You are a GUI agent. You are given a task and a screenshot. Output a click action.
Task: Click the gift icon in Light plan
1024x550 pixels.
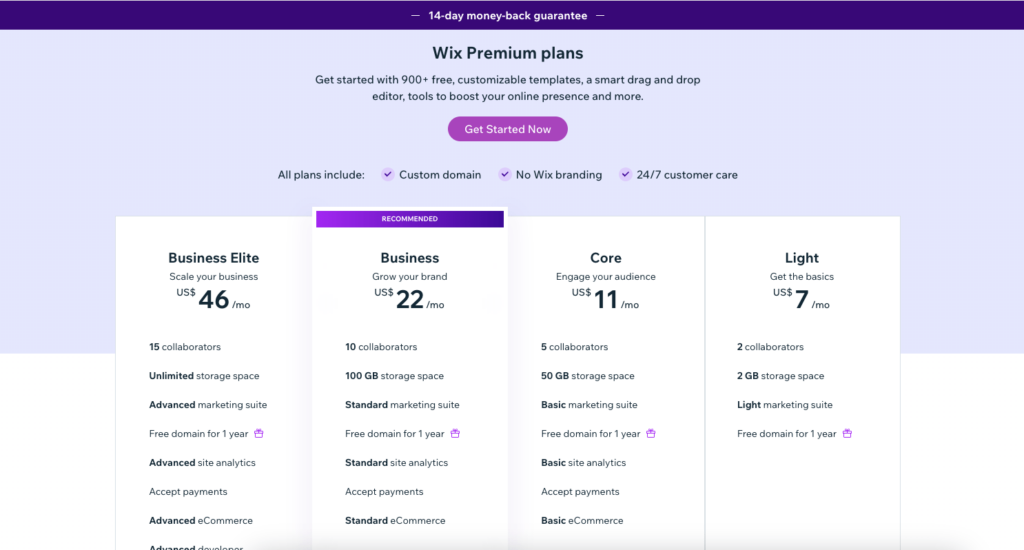847,433
